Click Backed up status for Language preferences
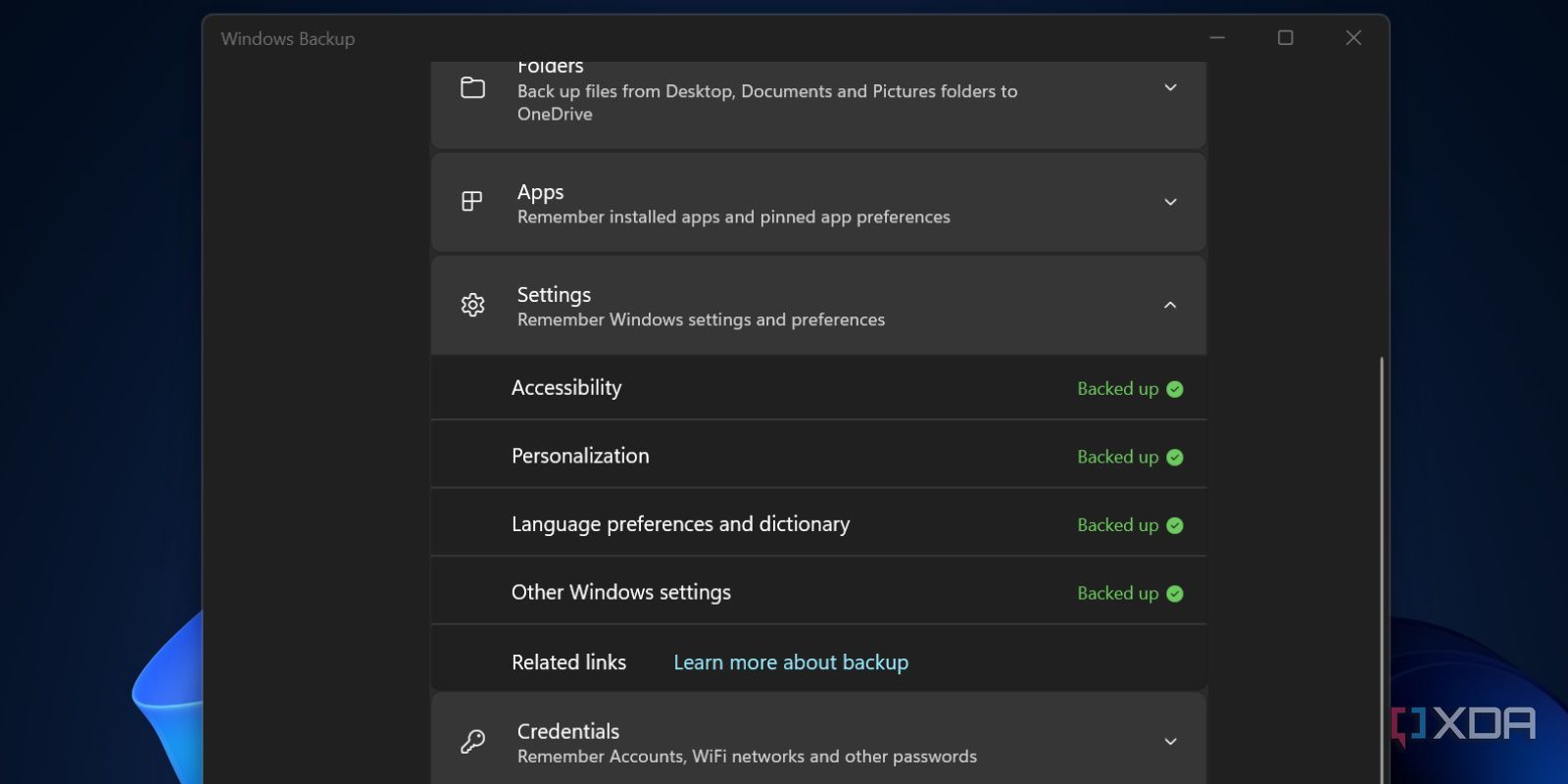This screenshot has height=784, width=1568. point(1117,525)
